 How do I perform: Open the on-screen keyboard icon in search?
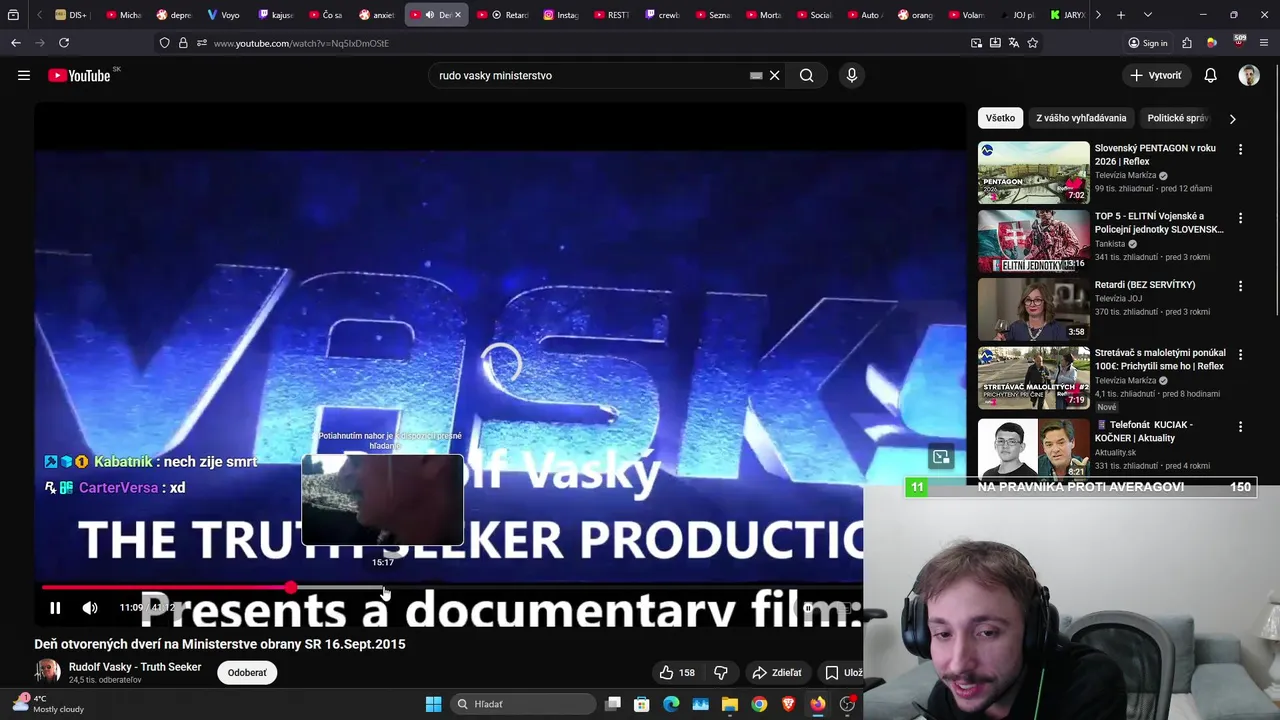tap(756, 75)
